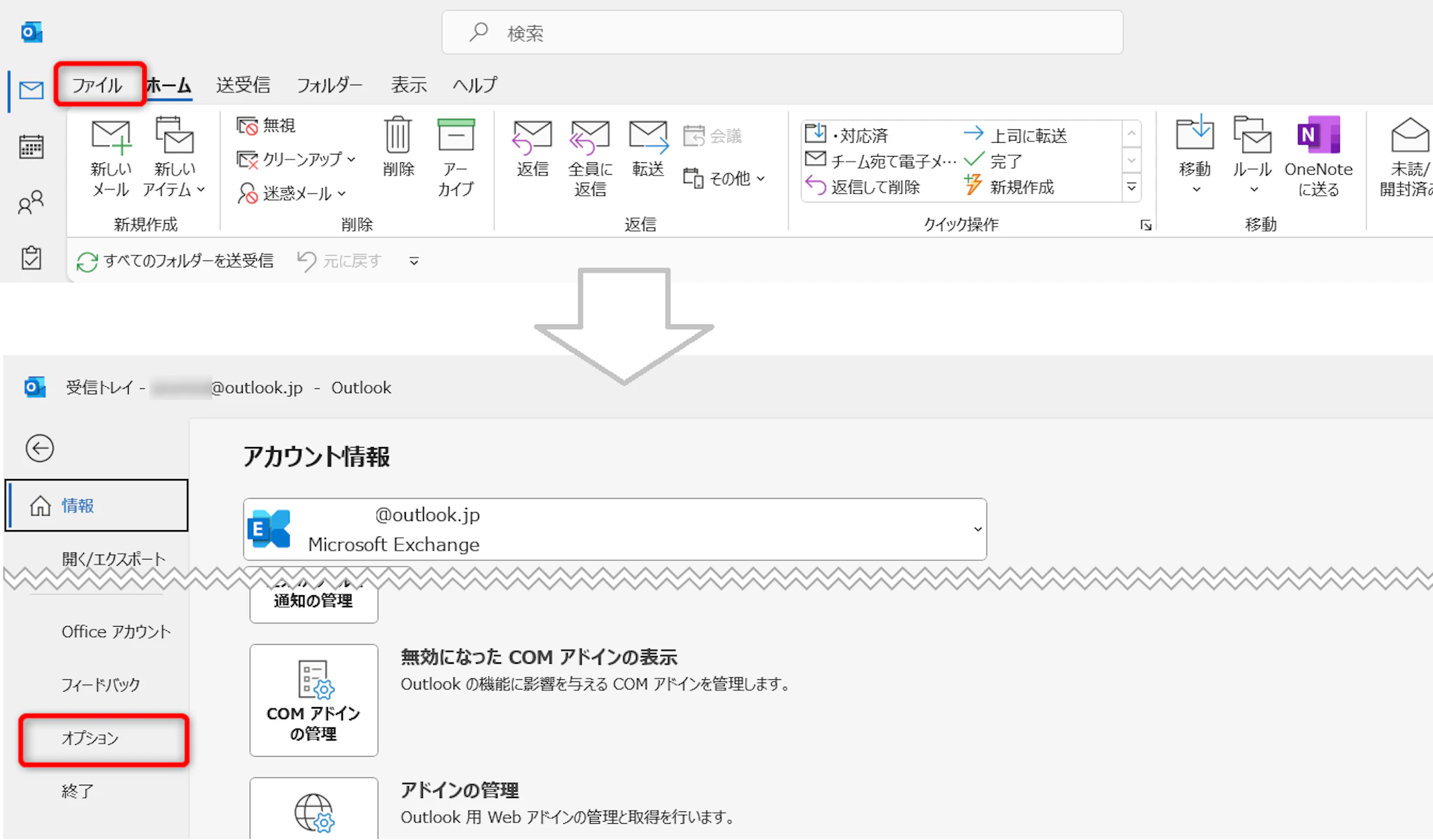The height and width of the screenshot is (840, 1433).
Task: Open Office Account (Office アカウント) menu item
Action: click(x=116, y=632)
